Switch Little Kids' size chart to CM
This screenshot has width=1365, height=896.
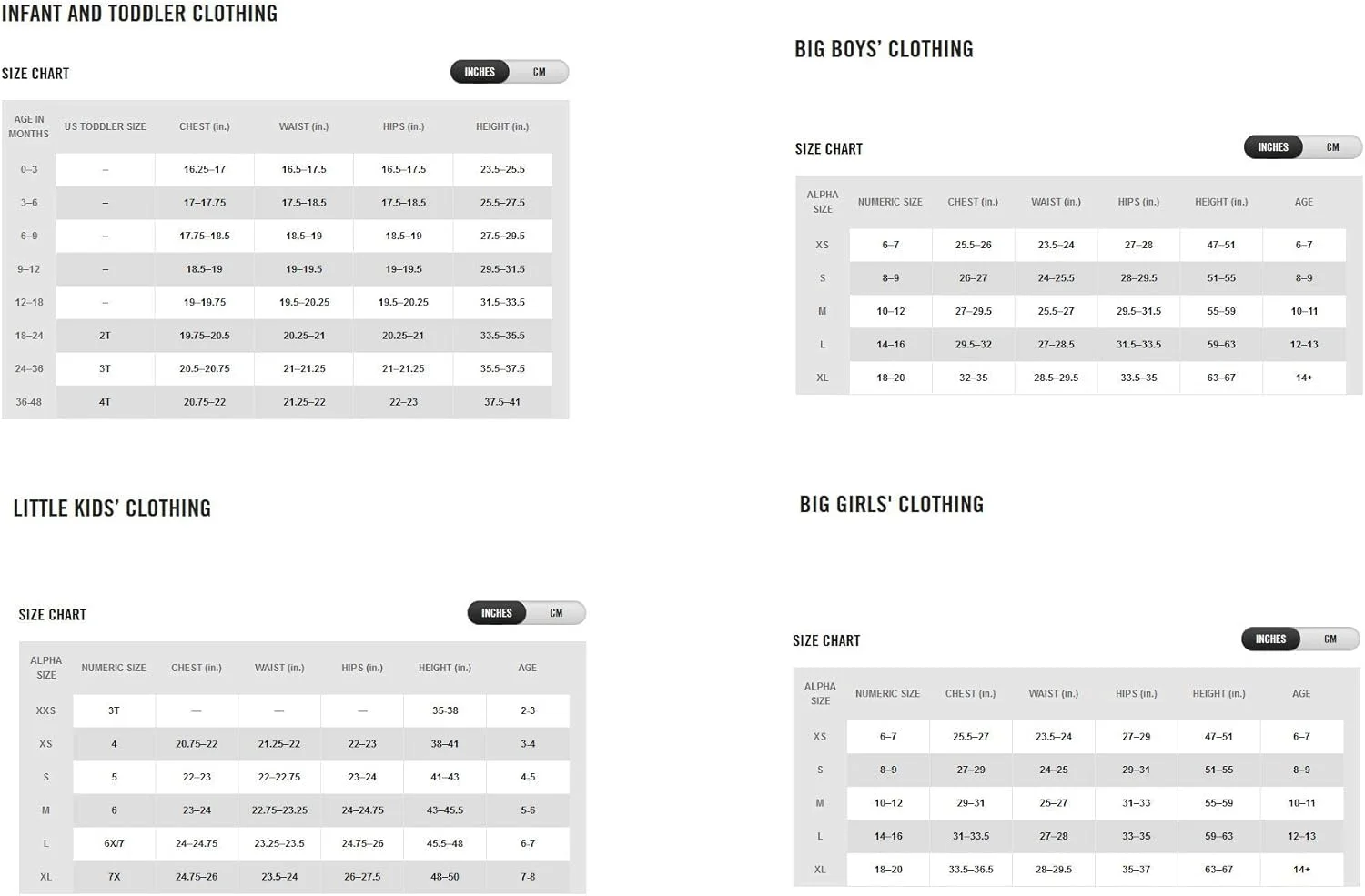[x=556, y=613]
